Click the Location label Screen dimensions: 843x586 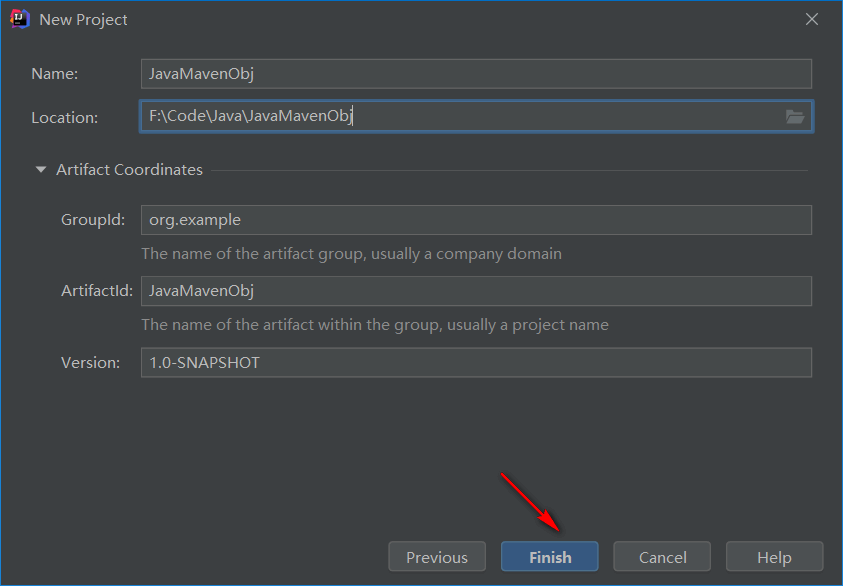pyautogui.click(x=64, y=117)
